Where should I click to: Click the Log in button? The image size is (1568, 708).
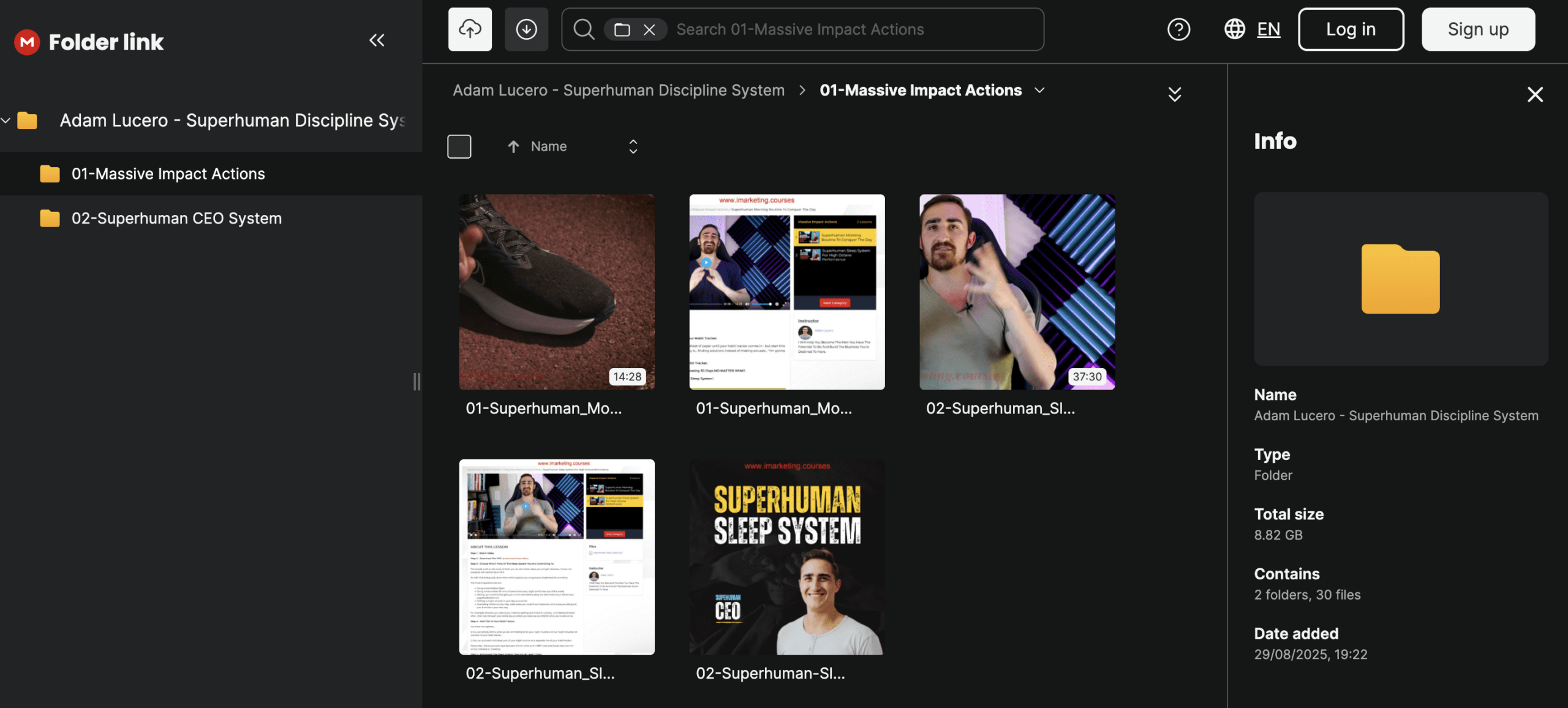pos(1351,29)
